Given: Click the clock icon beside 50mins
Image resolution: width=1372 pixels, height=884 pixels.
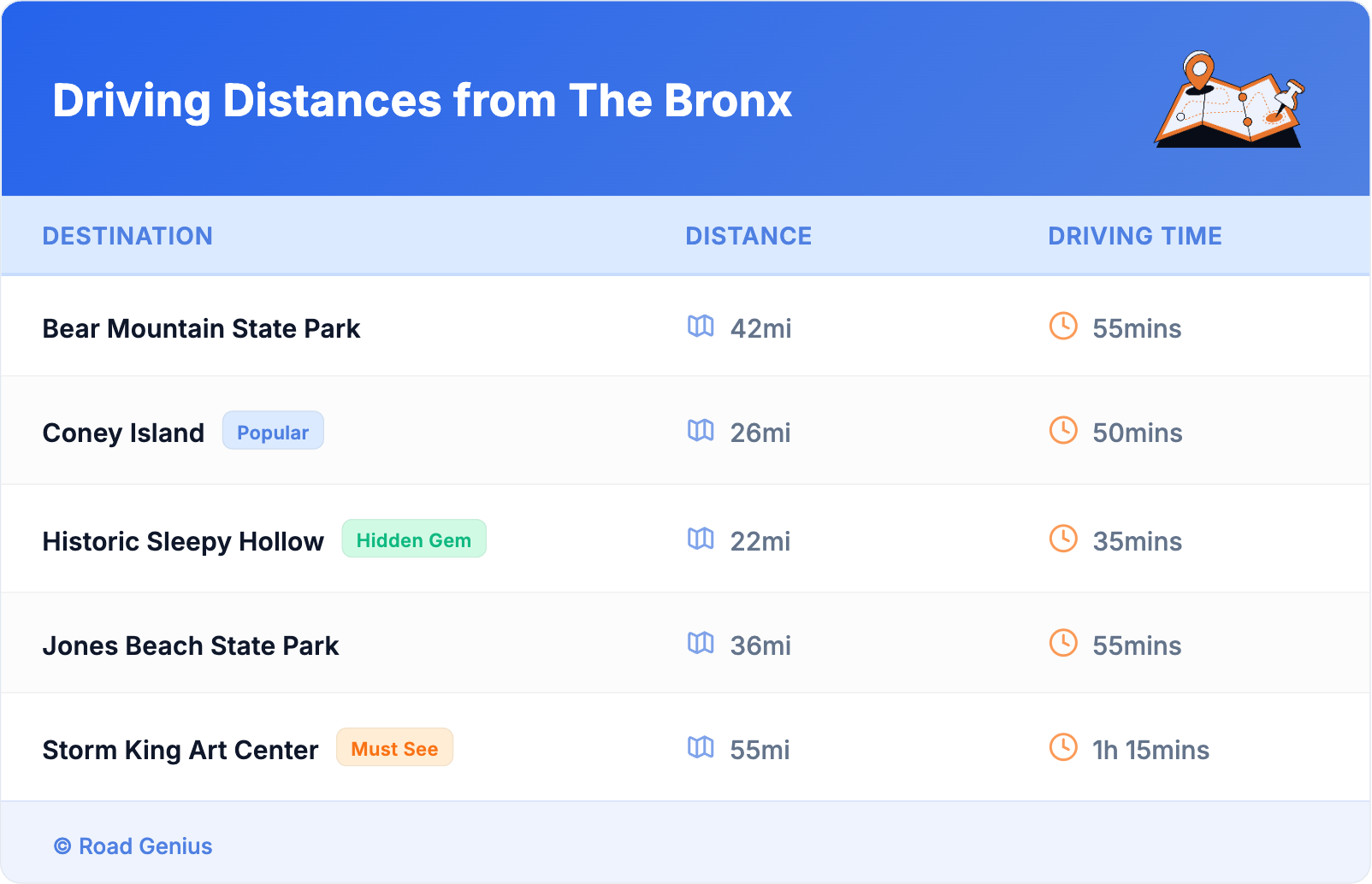Looking at the screenshot, I should 1063,430.
